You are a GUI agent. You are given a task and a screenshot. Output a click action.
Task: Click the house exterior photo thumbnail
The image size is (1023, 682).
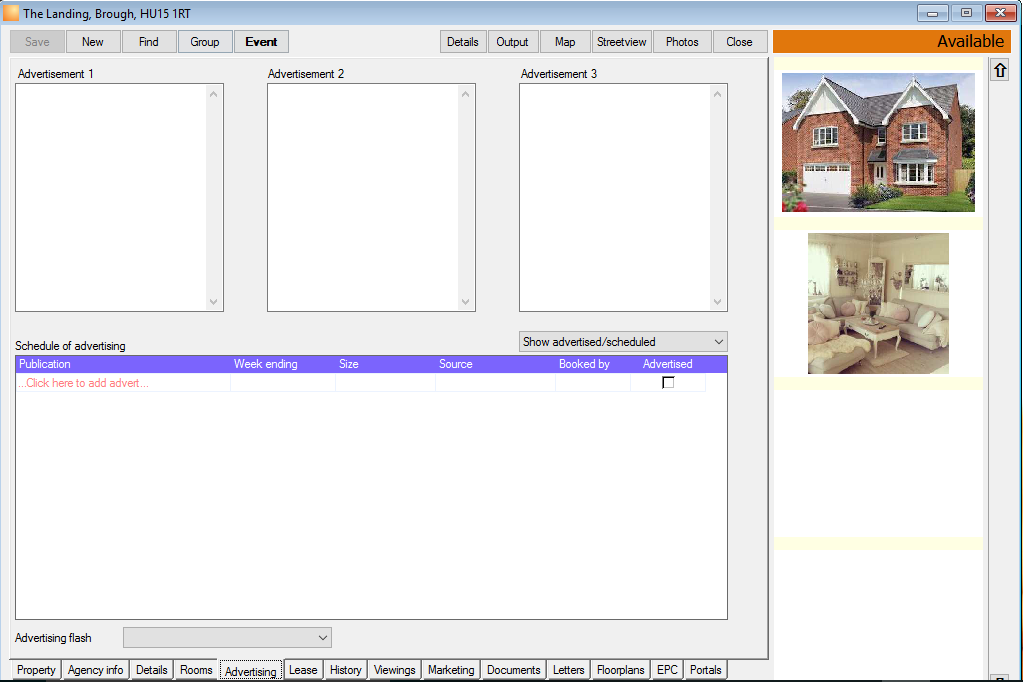coord(878,142)
